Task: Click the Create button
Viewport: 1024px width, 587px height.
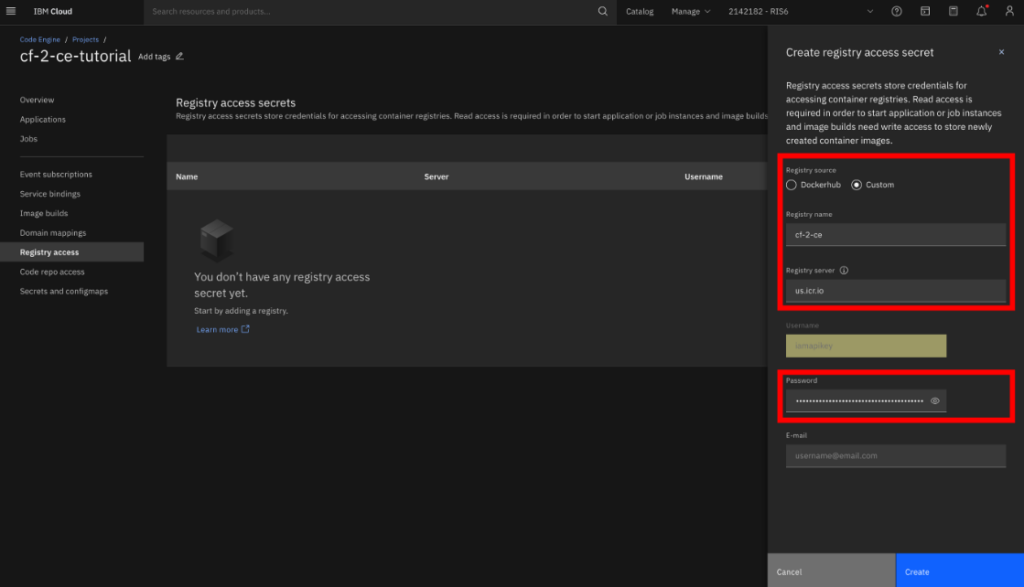Action: (960, 571)
